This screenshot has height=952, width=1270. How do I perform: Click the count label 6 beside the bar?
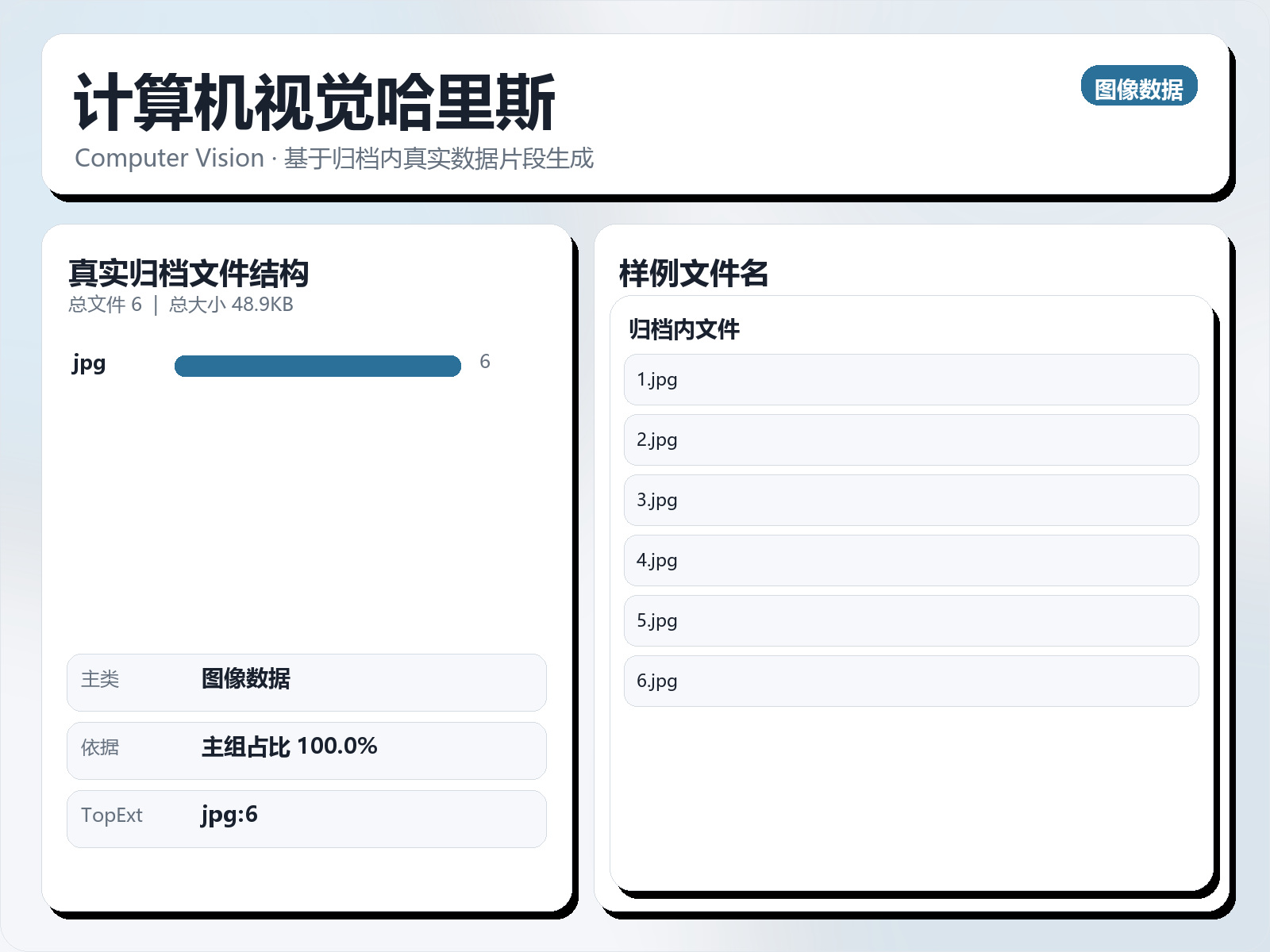coord(485,362)
